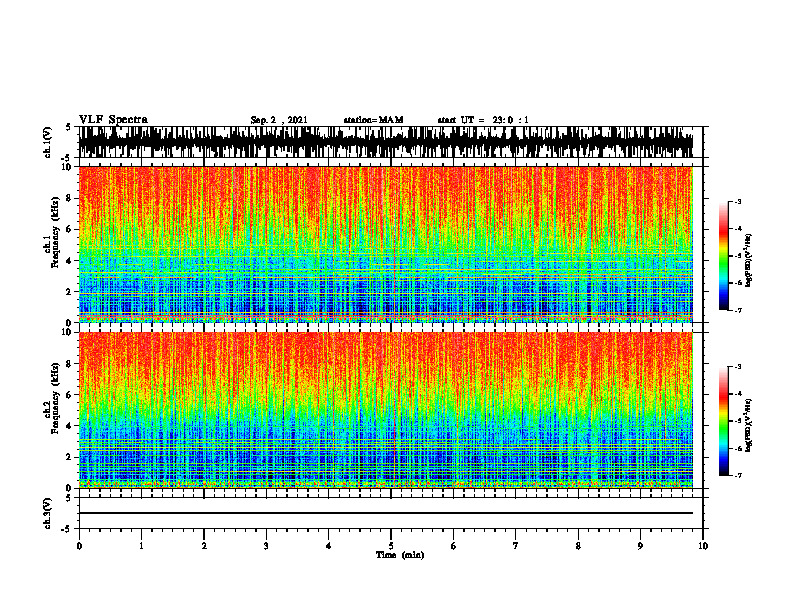Click inside the ch.2 spectrogram panel
The width and height of the screenshot is (792, 612).
pos(386,410)
